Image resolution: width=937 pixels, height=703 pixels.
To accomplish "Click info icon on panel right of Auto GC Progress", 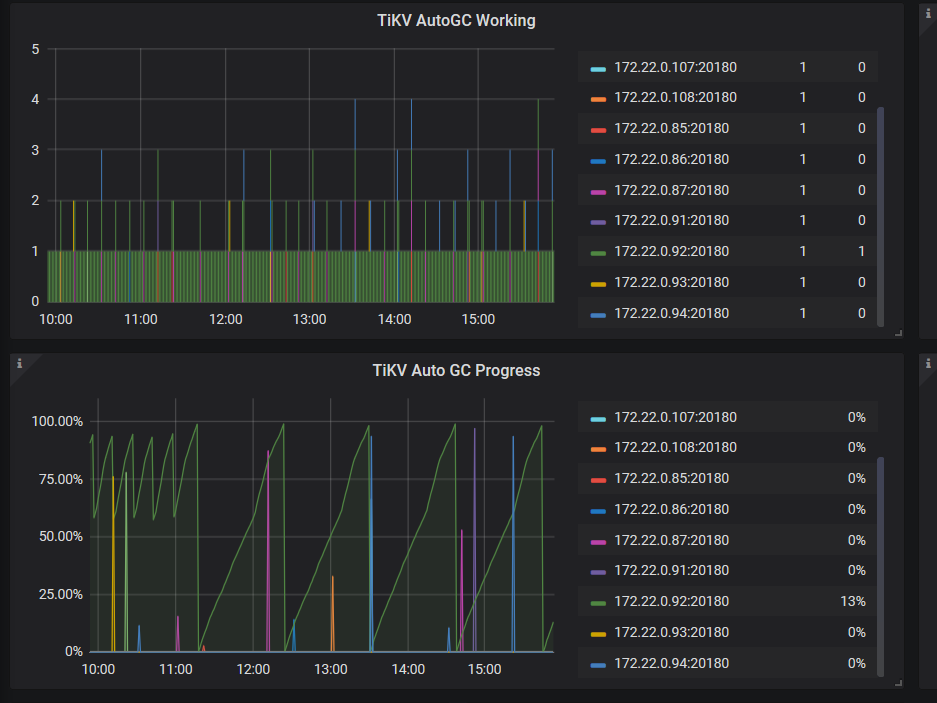I will coord(927,364).
